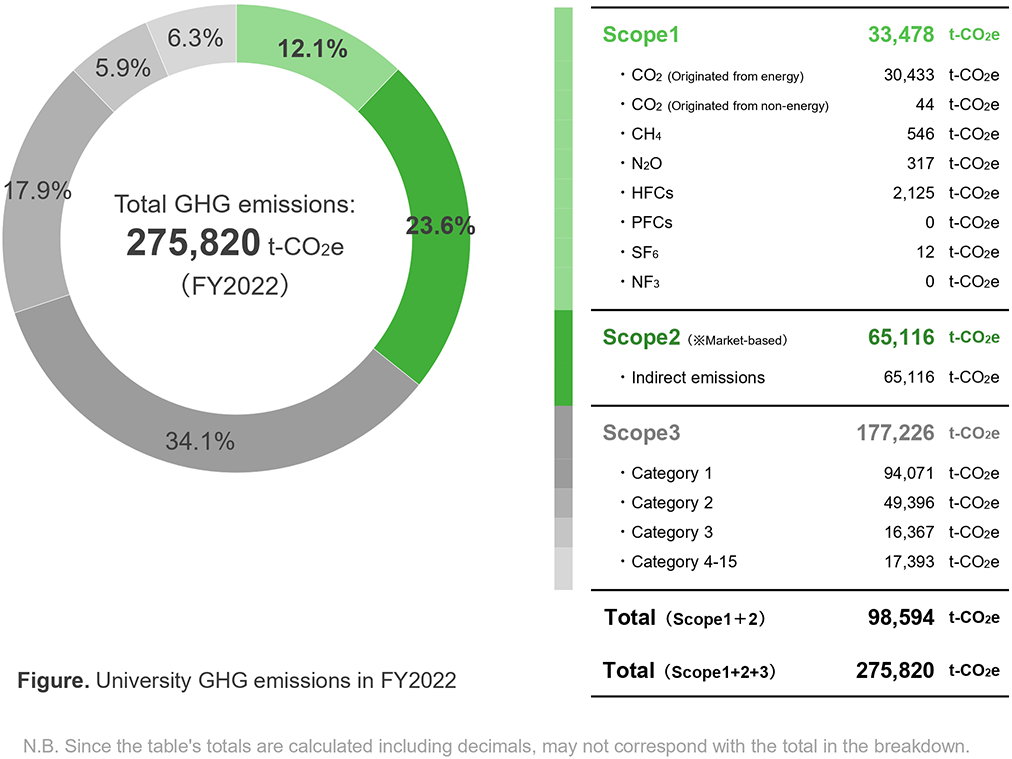Select the HFCs row label

pyautogui.click(x=652, y=193)
